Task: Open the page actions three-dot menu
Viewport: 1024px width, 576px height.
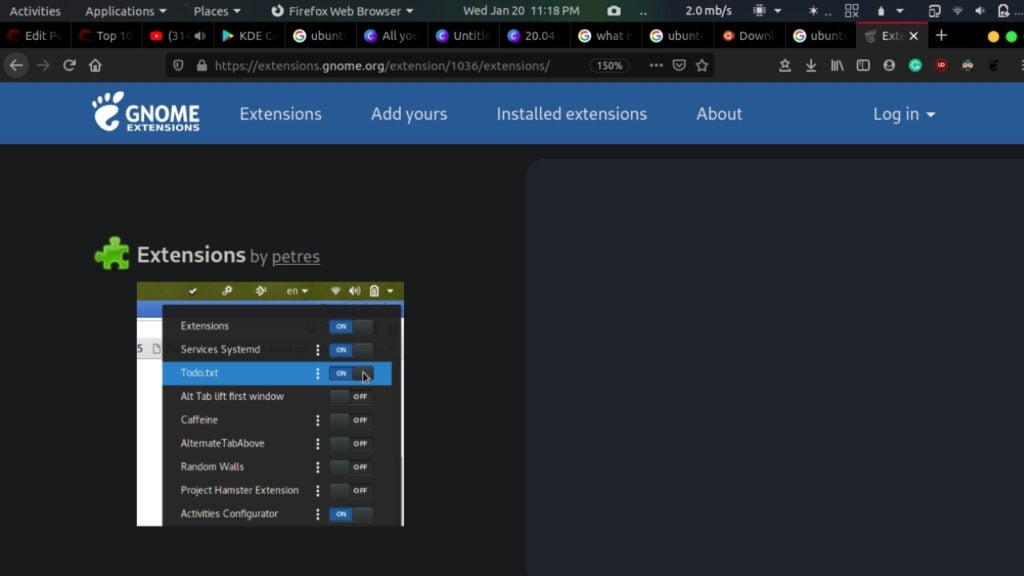Action: [656, 65]
